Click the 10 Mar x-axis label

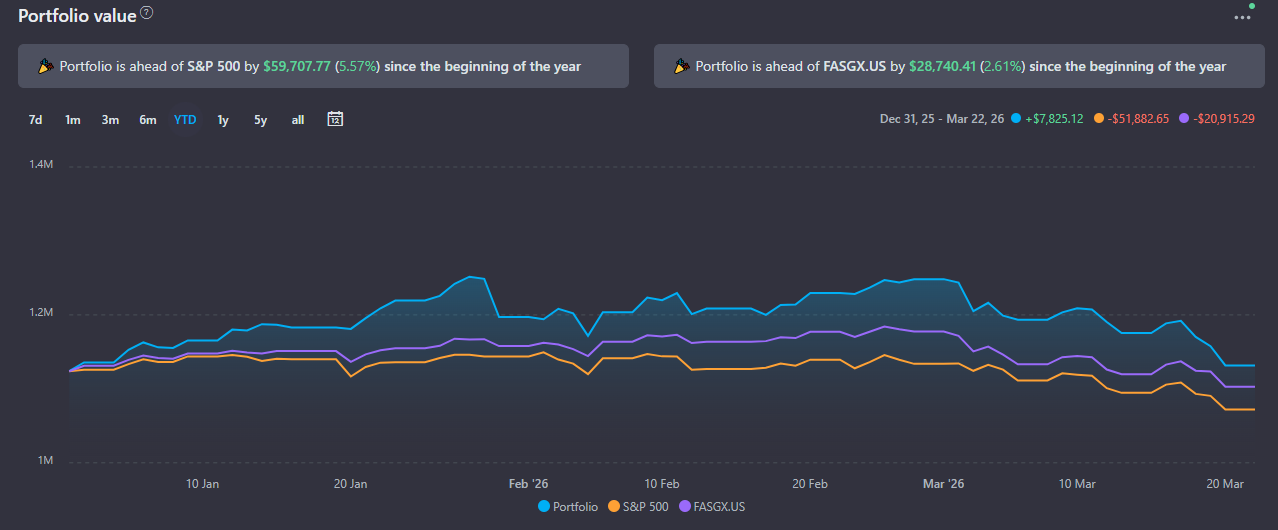click(x=1077, y=484)
